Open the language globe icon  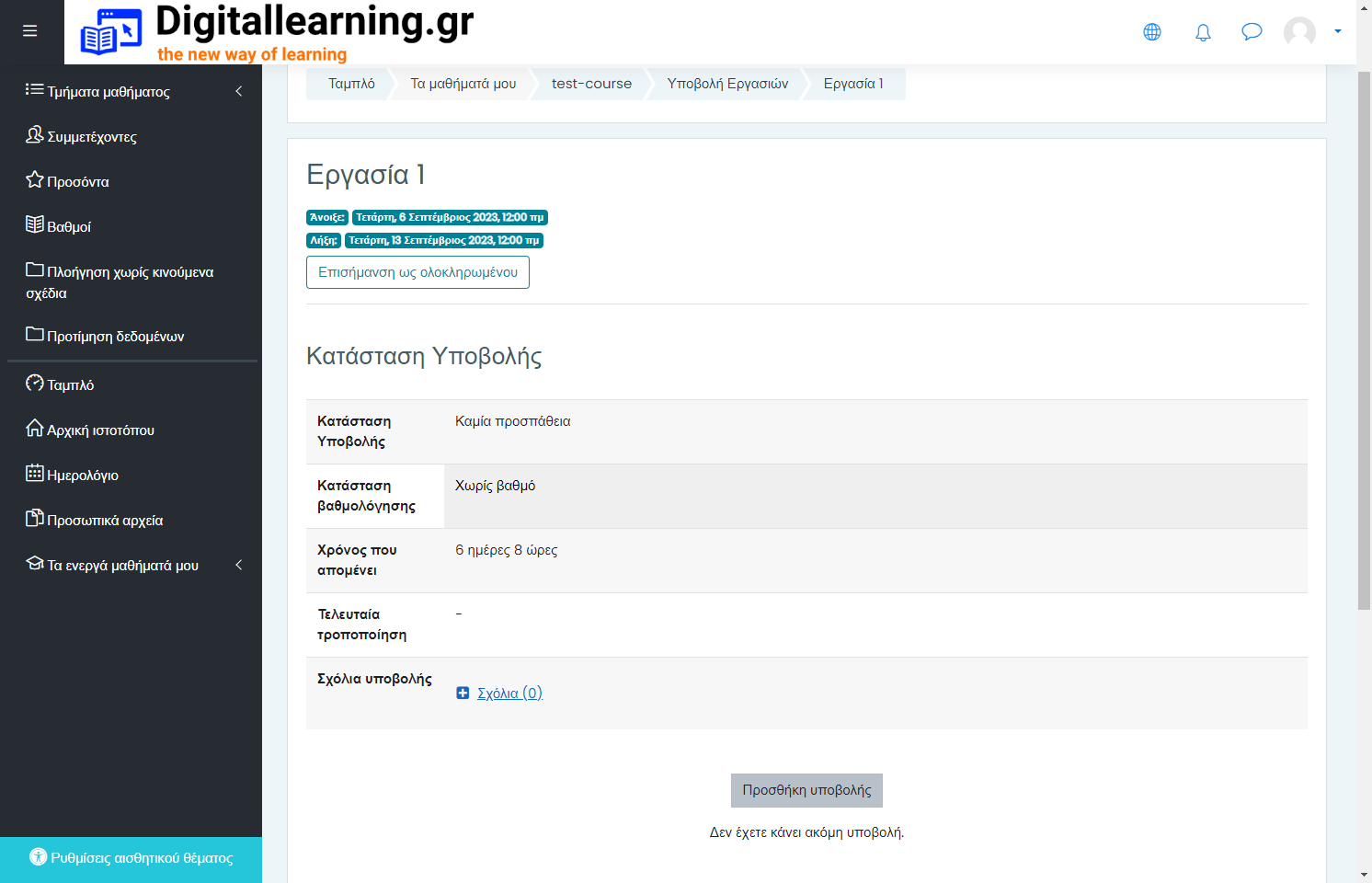point(1152,32)
